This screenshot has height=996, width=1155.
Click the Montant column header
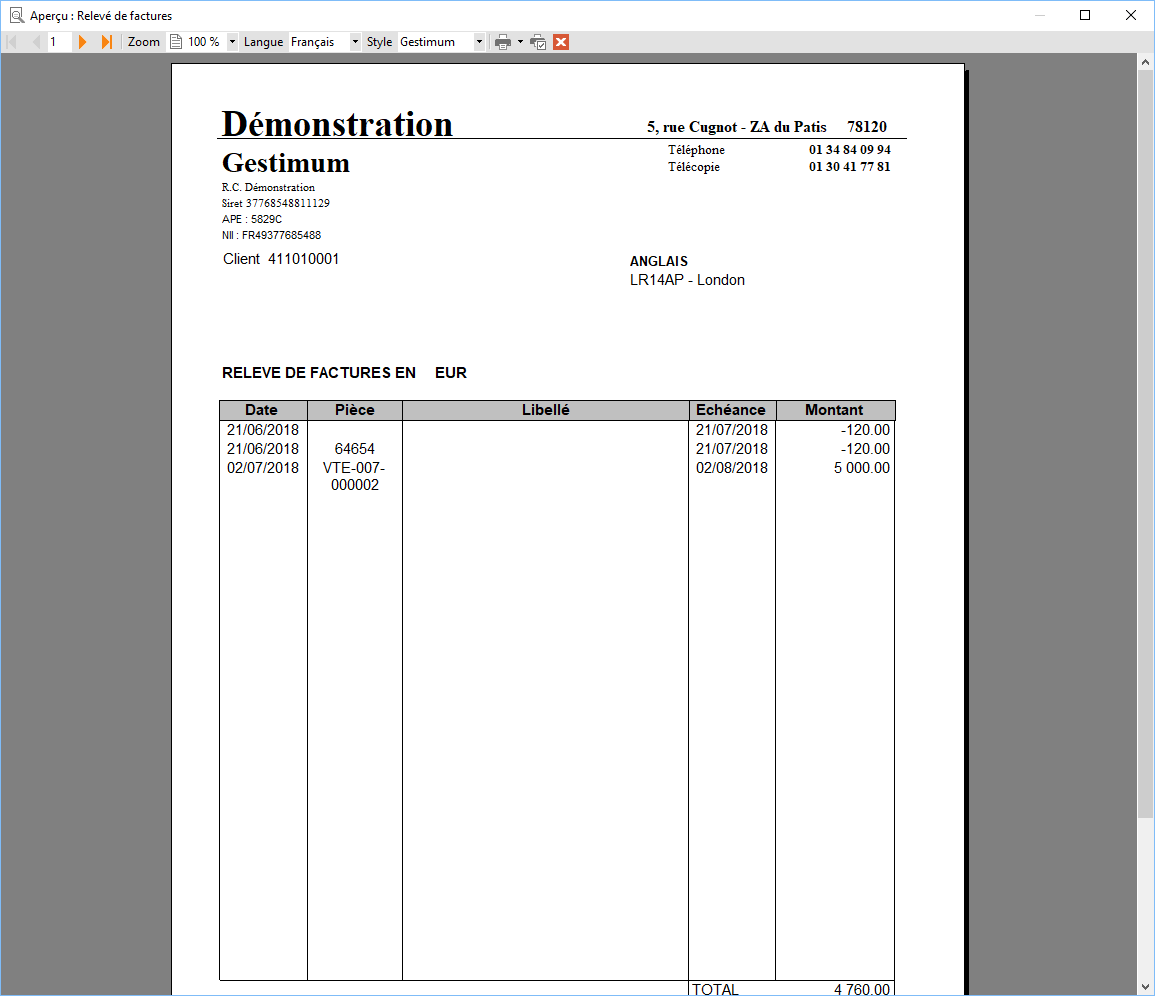pos(834,410)
